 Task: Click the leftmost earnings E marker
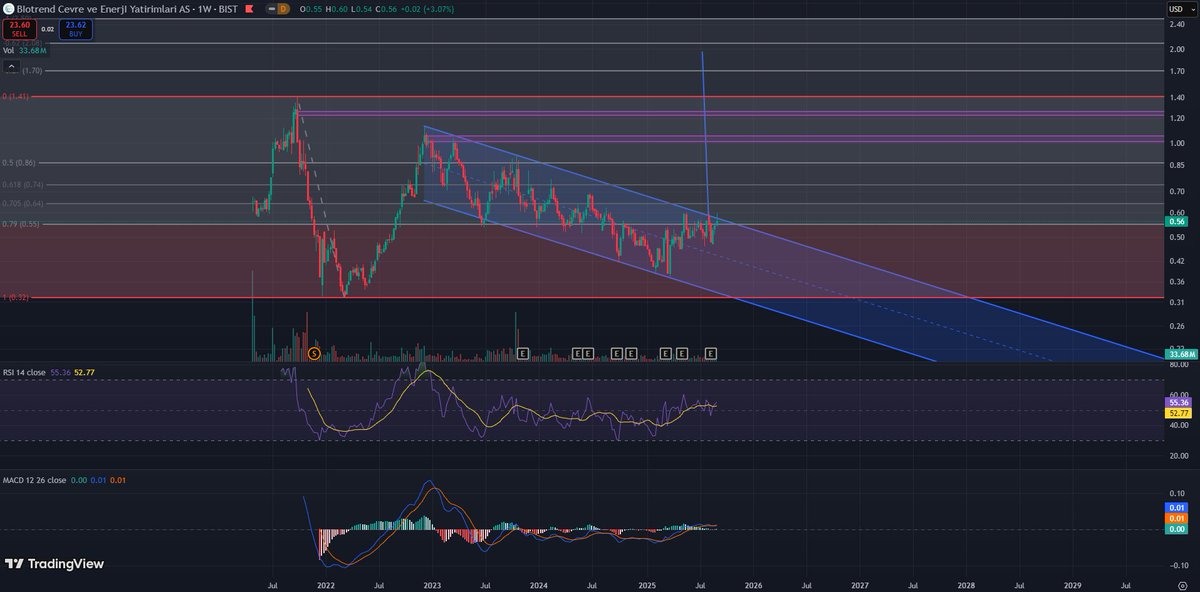(523, 354)
